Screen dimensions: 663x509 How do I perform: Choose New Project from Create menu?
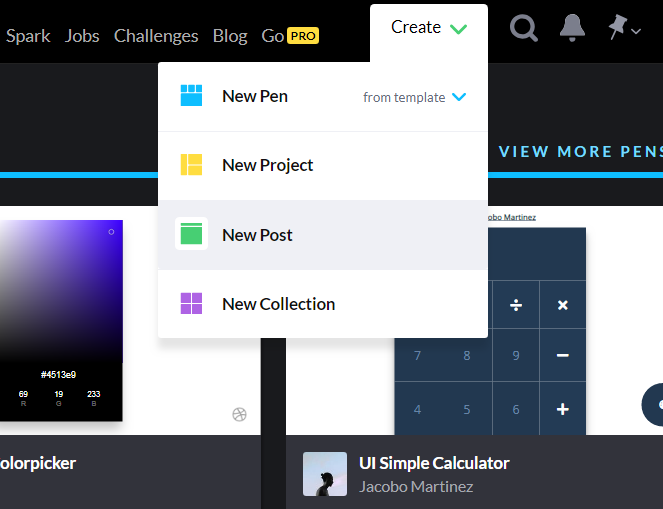tap(323, 165)
